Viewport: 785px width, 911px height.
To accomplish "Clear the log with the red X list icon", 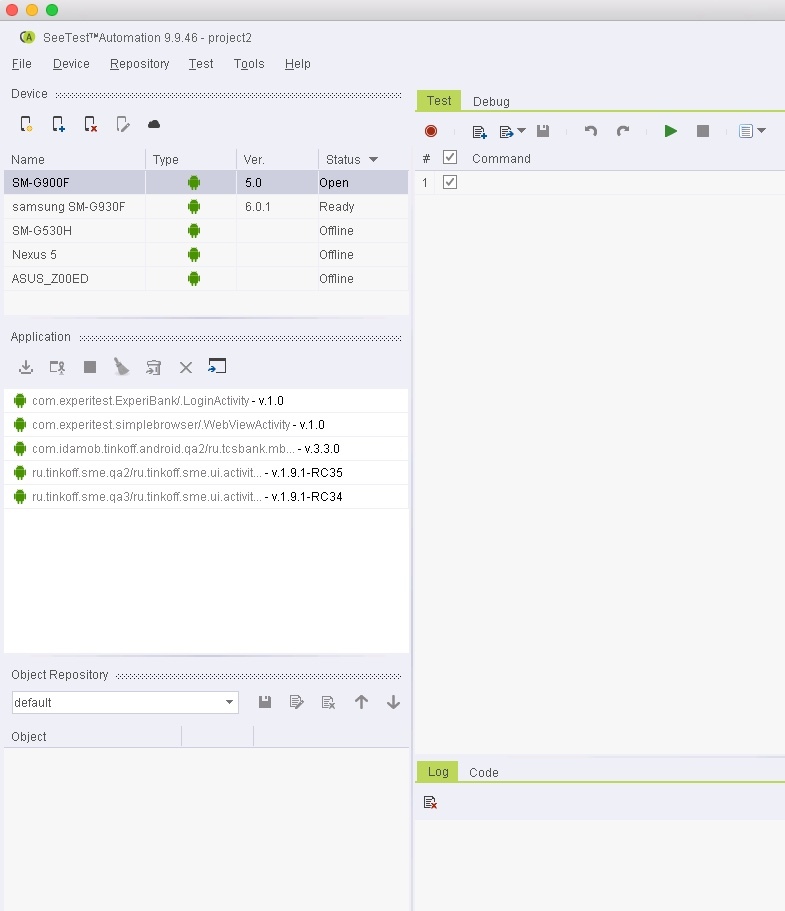I will coord(430,802).
